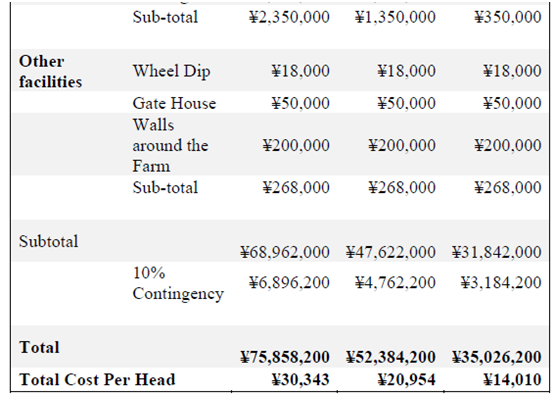This screenshot has height=398, width=557.
Task: Select the 'Wheel Dip' label cell
Action: pyautogui.click(x=171, y=71)
